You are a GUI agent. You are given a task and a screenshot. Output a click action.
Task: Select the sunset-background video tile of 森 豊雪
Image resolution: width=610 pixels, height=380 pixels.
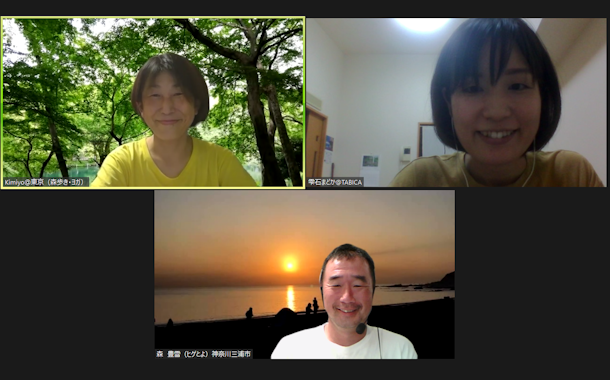click(305, 274)
